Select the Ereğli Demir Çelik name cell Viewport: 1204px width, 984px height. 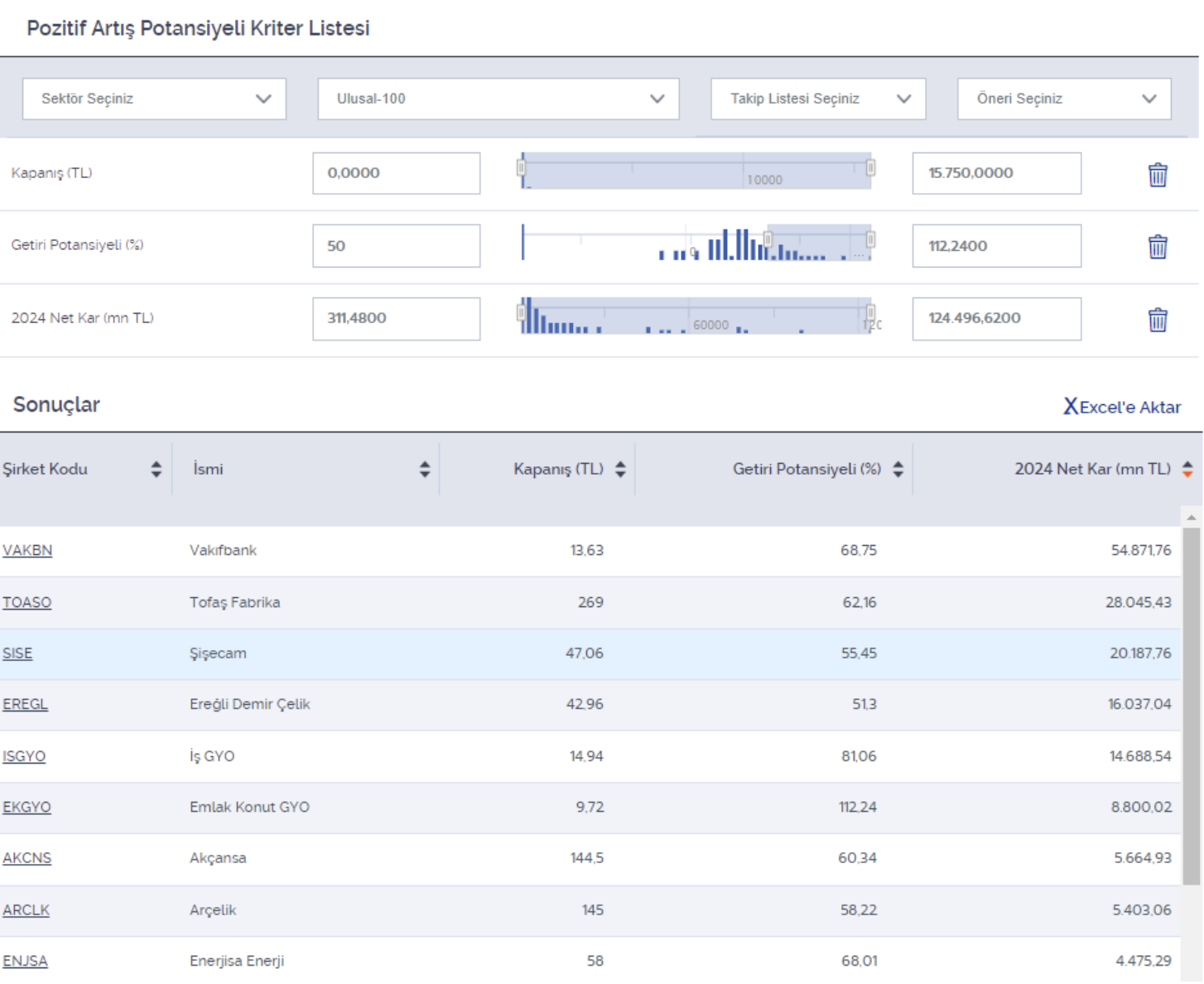pyautogui.click(x=250, y=705)
